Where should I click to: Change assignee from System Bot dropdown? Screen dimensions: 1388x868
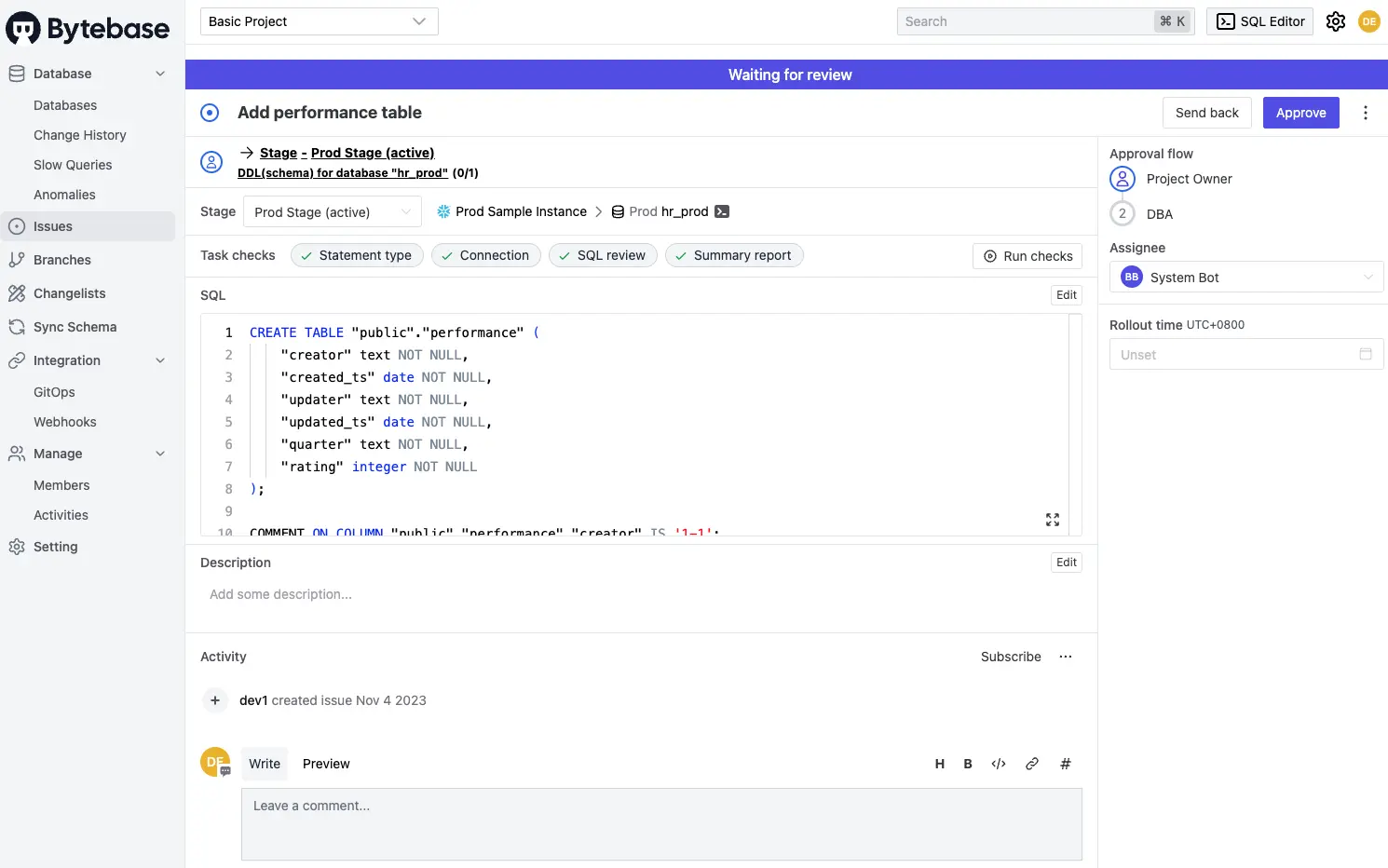coord(1245,278)
